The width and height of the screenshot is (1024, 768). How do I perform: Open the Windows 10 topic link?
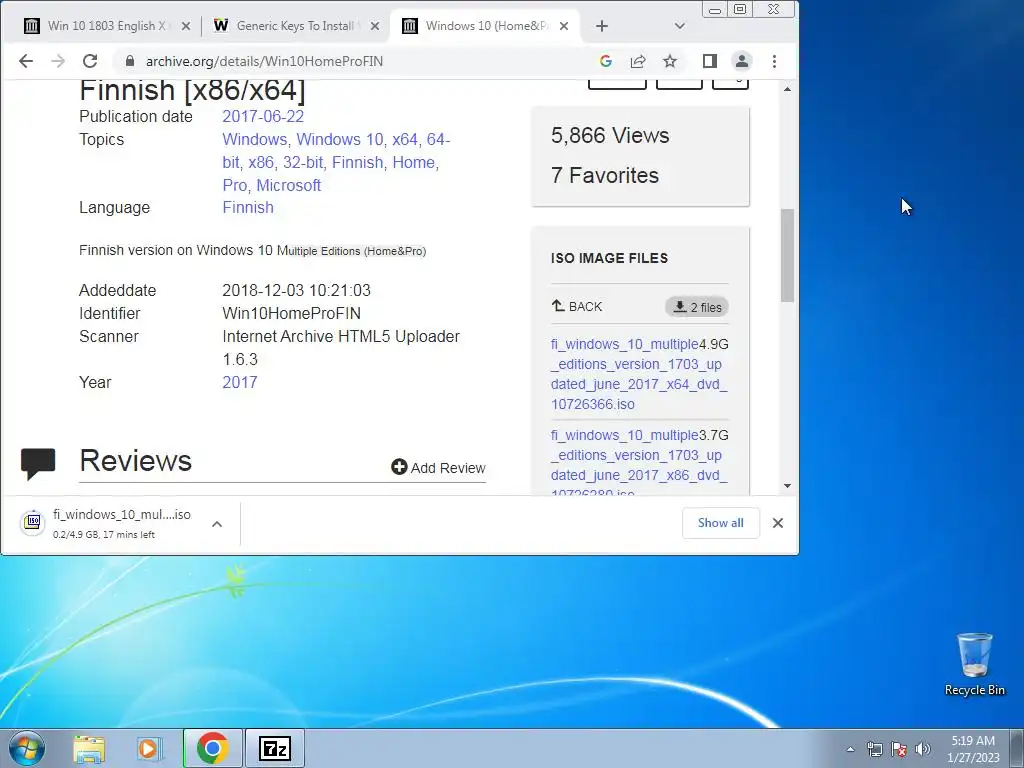point(340,139)
